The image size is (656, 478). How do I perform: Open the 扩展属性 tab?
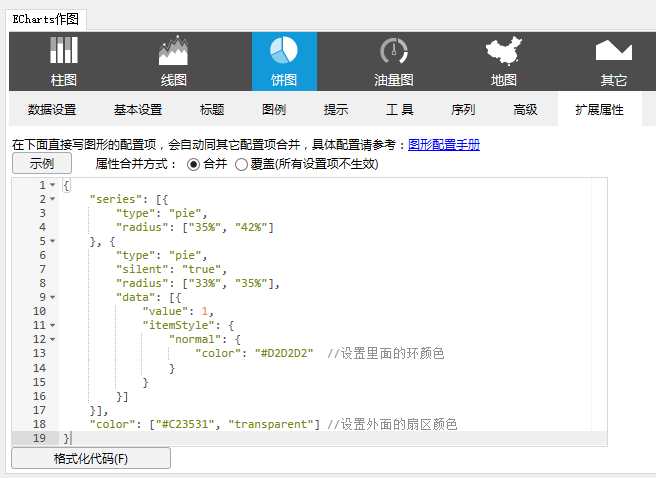point(600,110)
